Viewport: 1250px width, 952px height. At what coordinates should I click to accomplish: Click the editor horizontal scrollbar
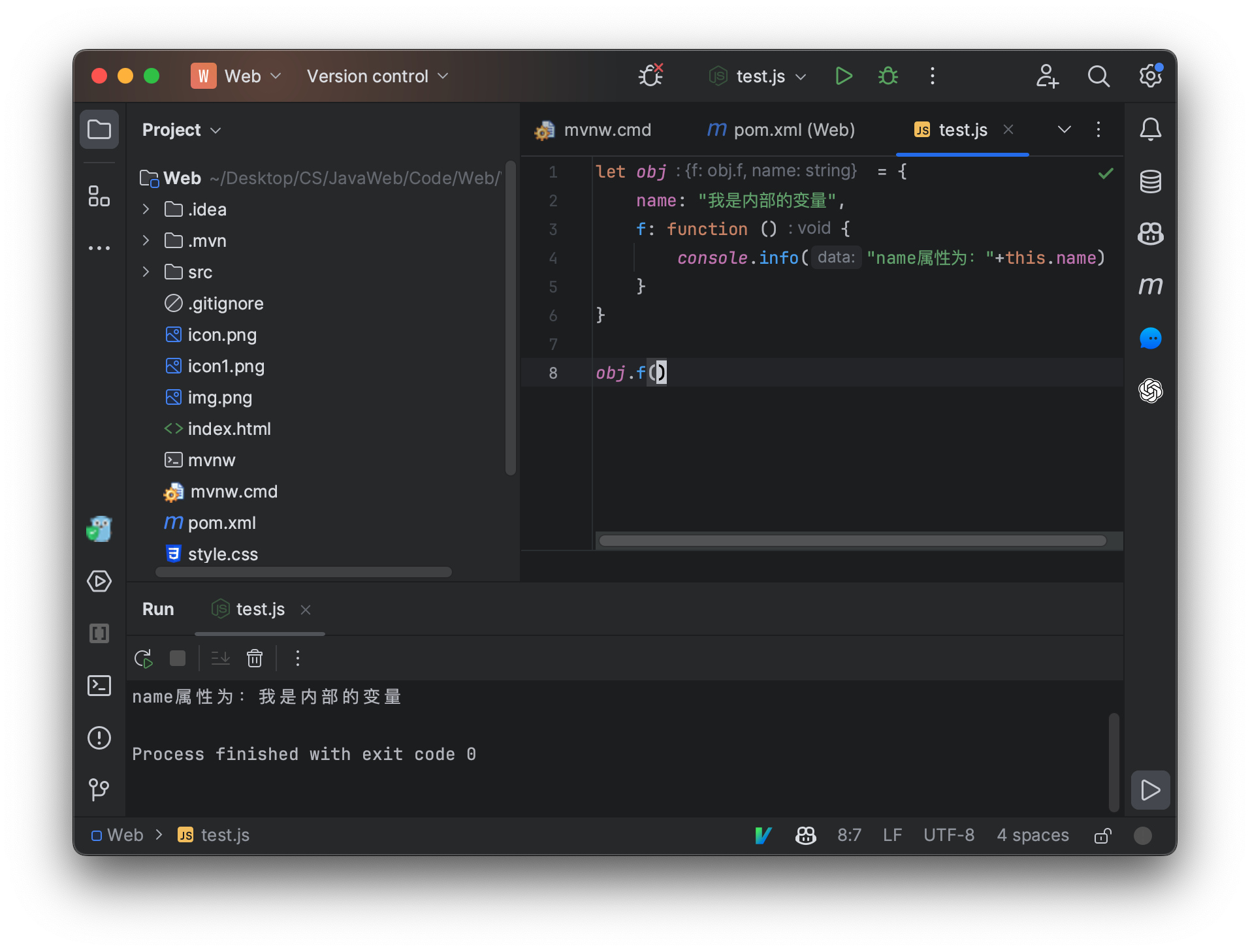[852, 541]
